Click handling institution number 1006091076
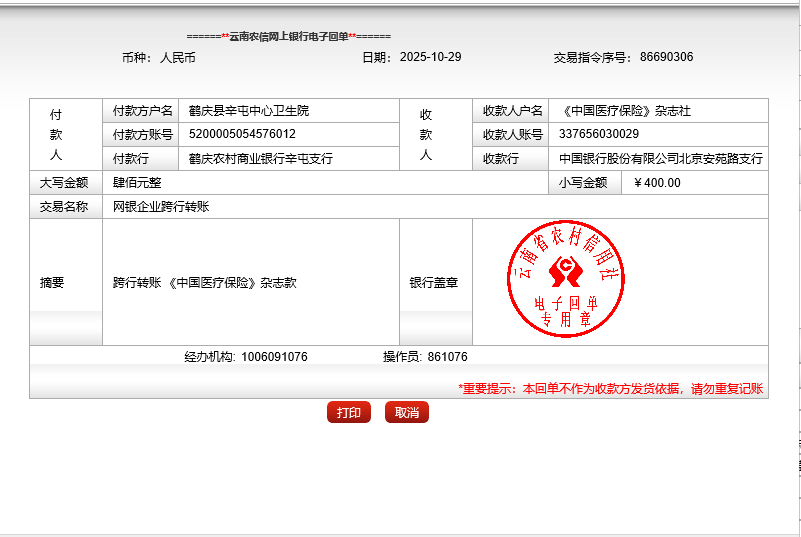 [x=274, y=357]
